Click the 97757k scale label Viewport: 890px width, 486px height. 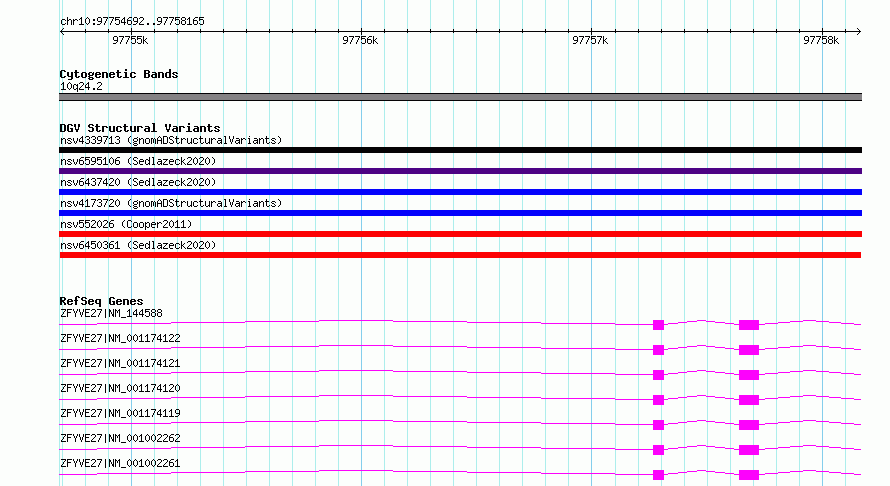[590, 40]
